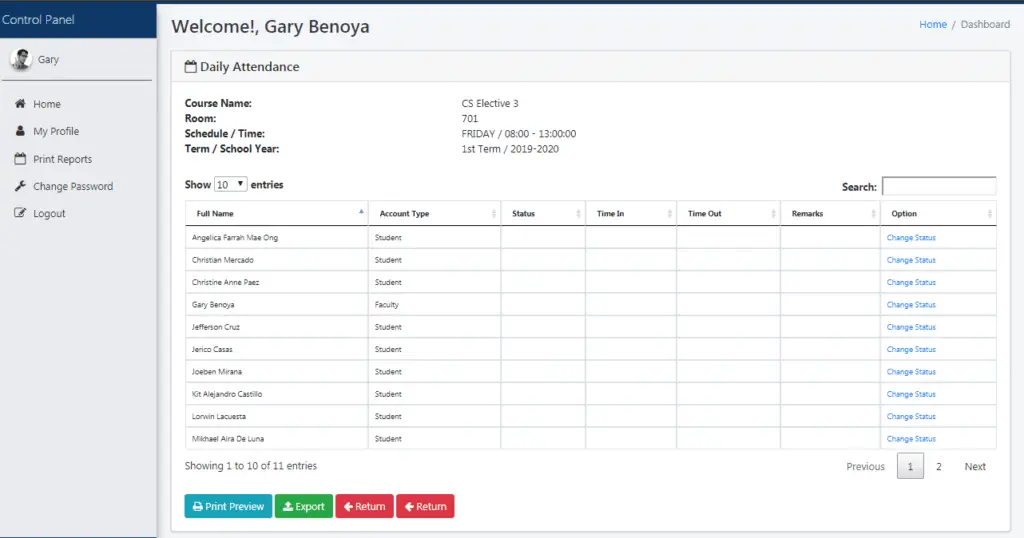Open Print Reports menu item

point(62,159)
